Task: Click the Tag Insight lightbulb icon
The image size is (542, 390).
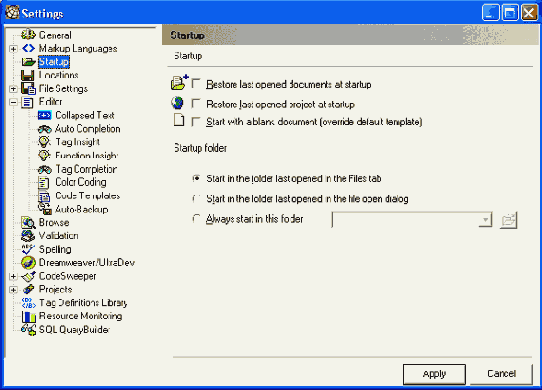Action: coord(44,142)
